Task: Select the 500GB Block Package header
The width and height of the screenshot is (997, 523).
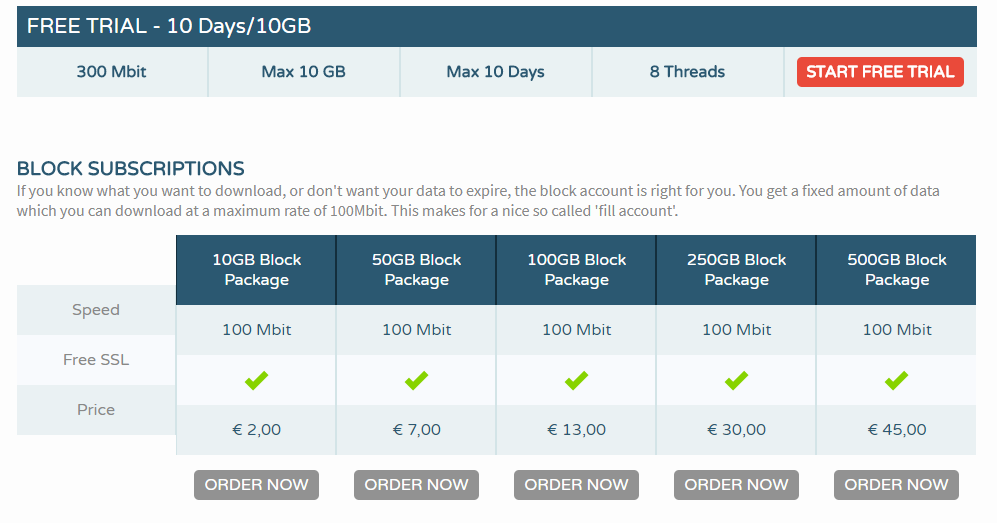Action: coord(897,270)
